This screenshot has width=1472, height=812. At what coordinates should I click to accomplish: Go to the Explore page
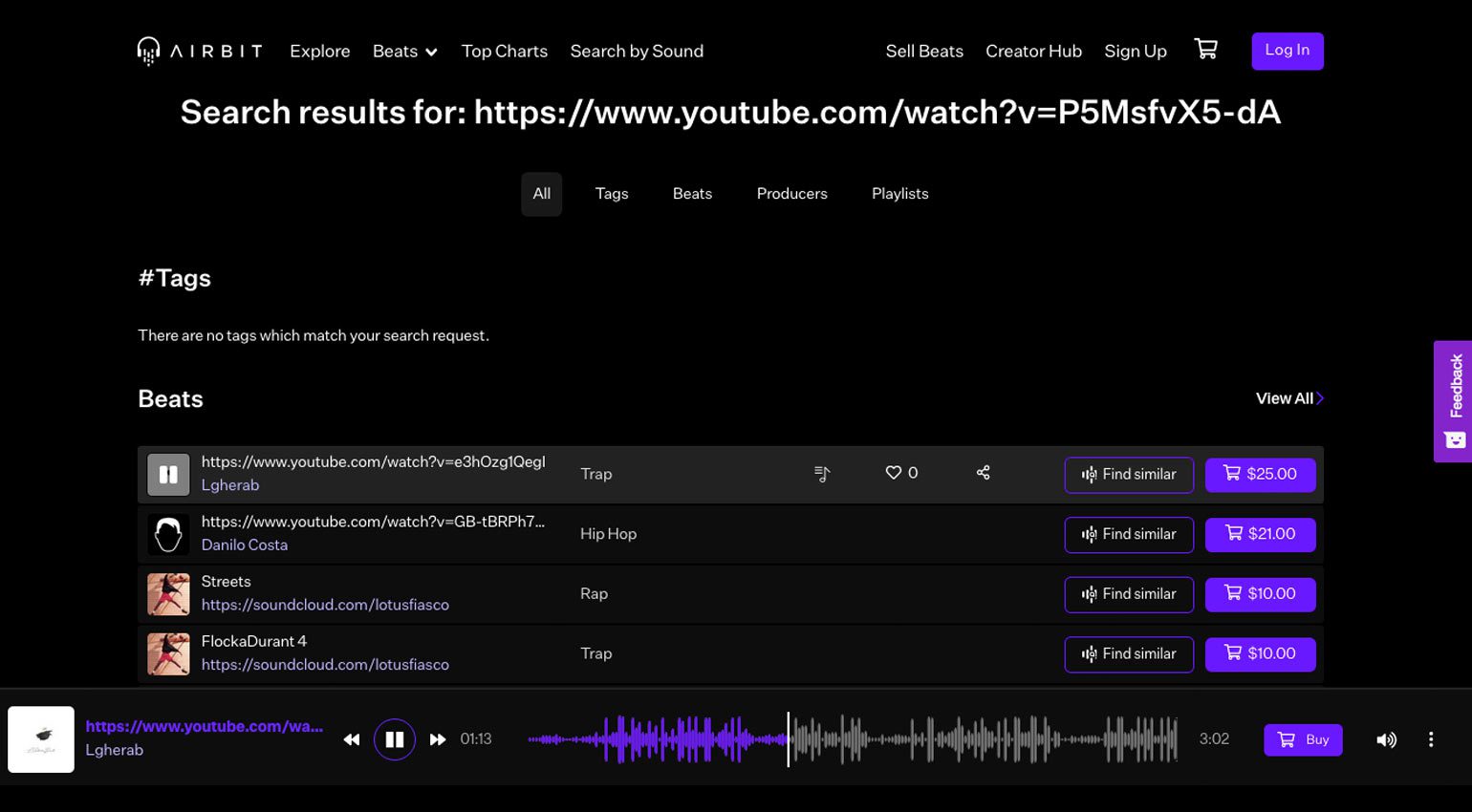320,52
